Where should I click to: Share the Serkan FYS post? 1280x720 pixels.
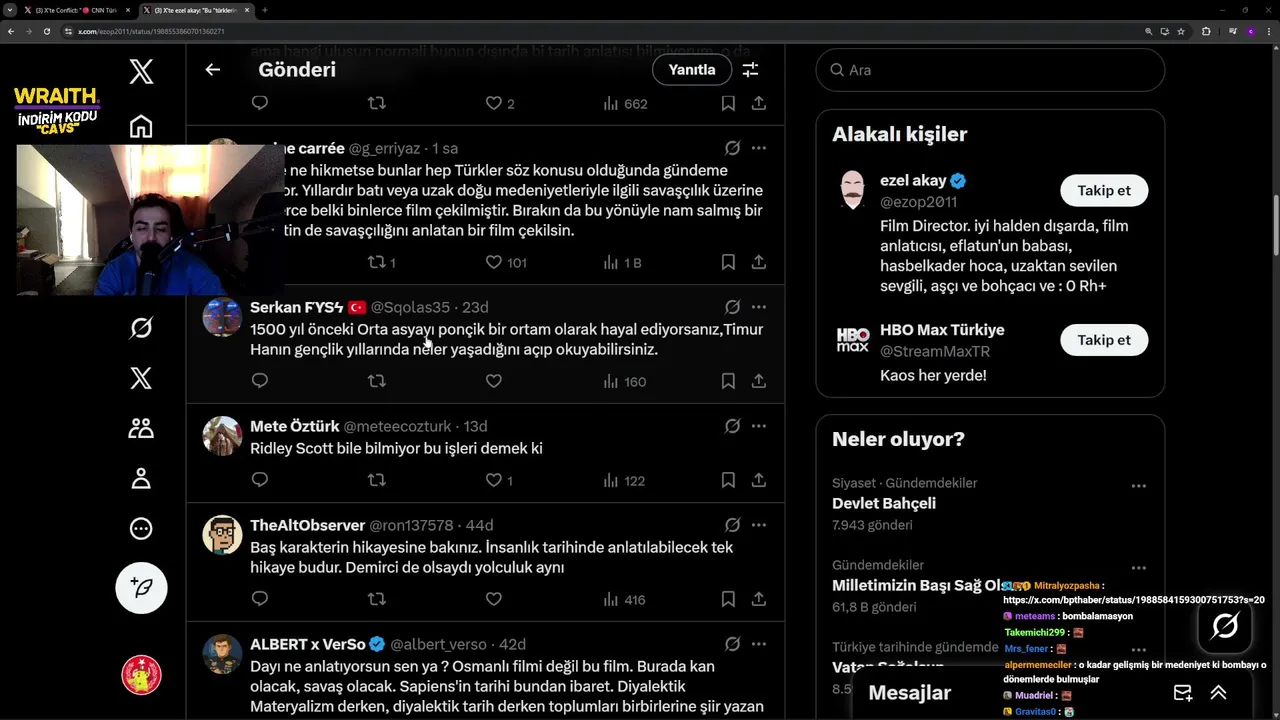click(x=759, y=381)
